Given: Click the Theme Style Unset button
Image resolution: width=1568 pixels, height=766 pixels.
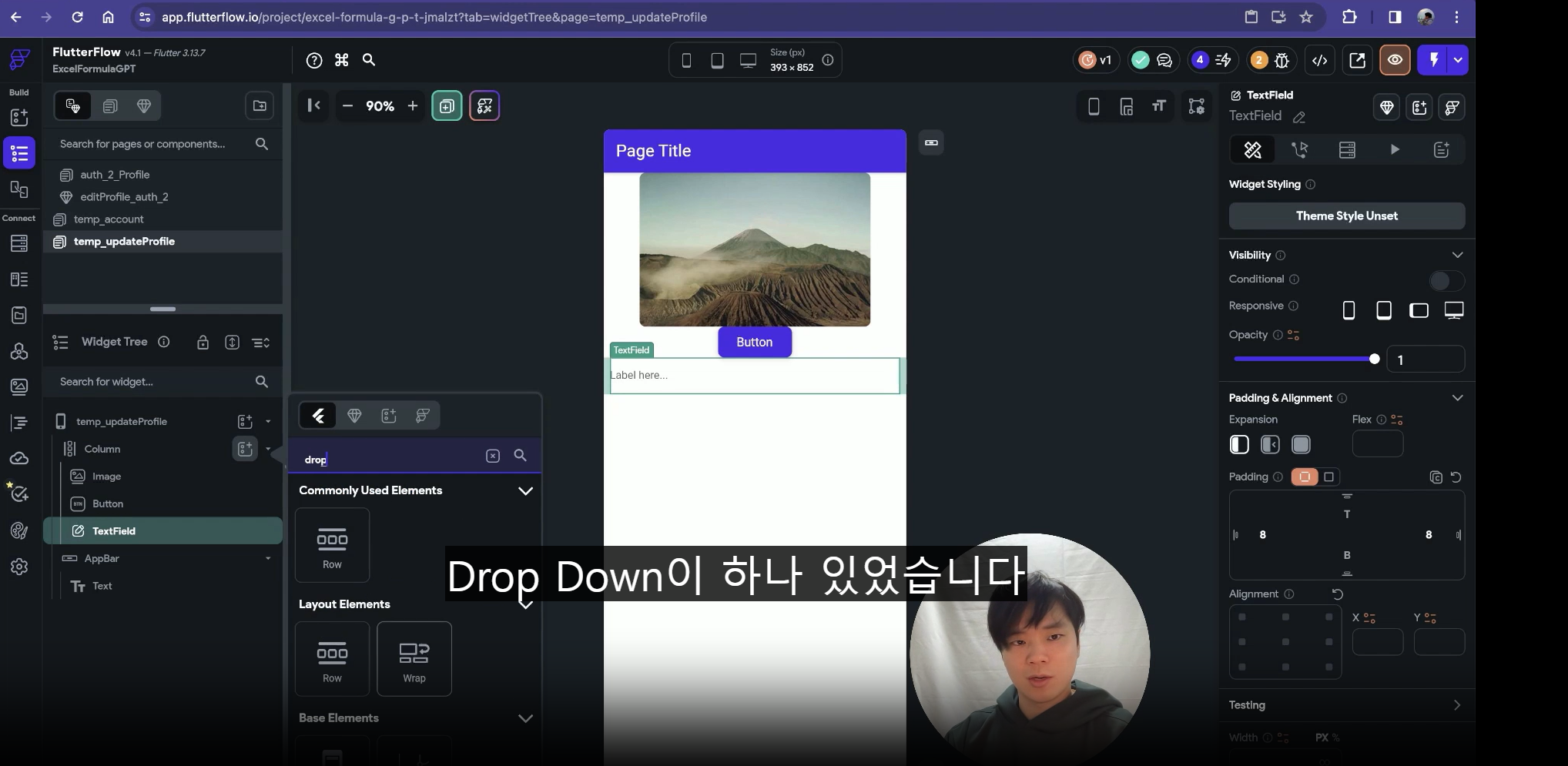Looking at the screenshot, I should tap(1347, 216).
